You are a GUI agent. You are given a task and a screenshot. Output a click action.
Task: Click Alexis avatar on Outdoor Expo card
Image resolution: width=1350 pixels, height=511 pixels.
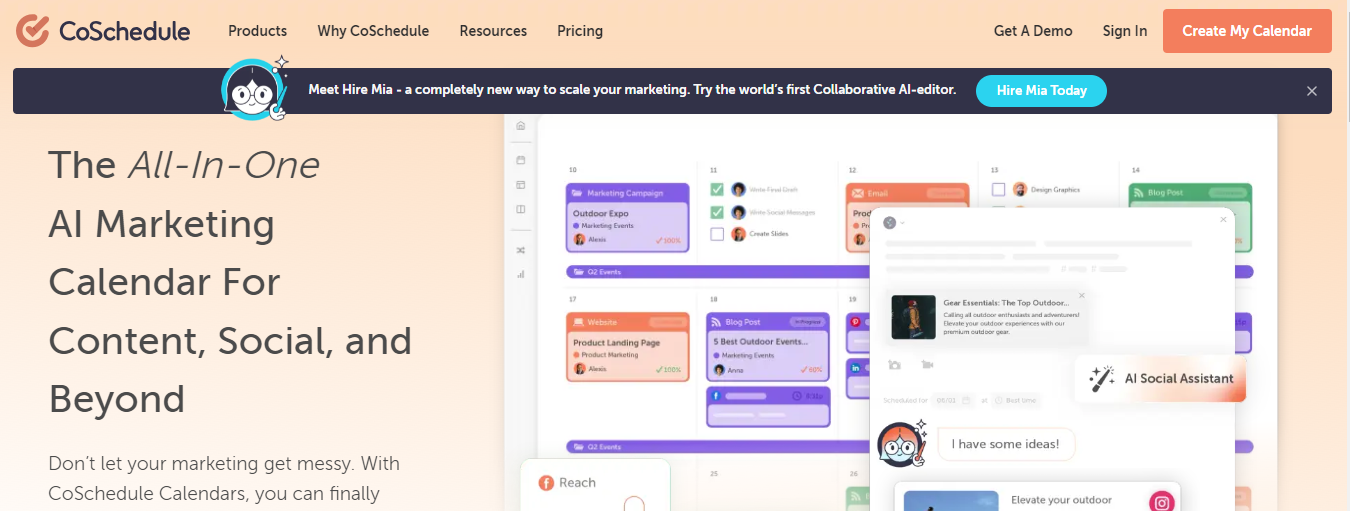pos(579,240)
